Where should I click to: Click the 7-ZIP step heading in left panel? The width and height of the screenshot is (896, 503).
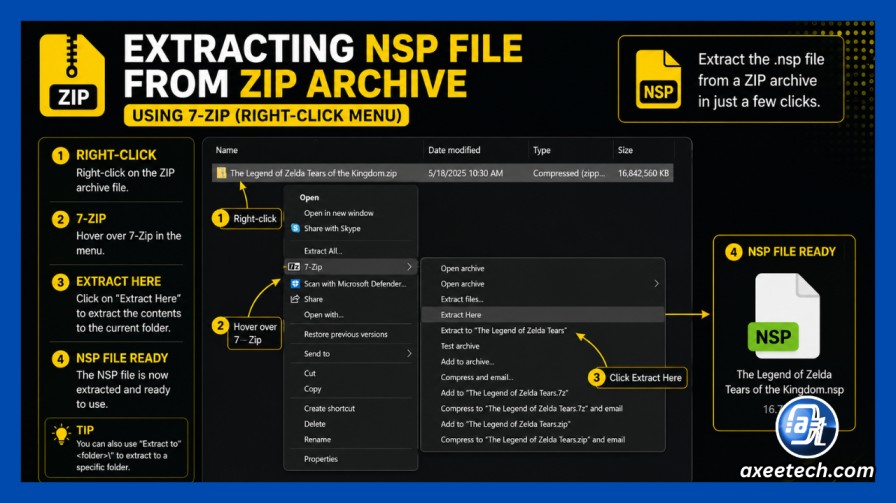point(91,218)
